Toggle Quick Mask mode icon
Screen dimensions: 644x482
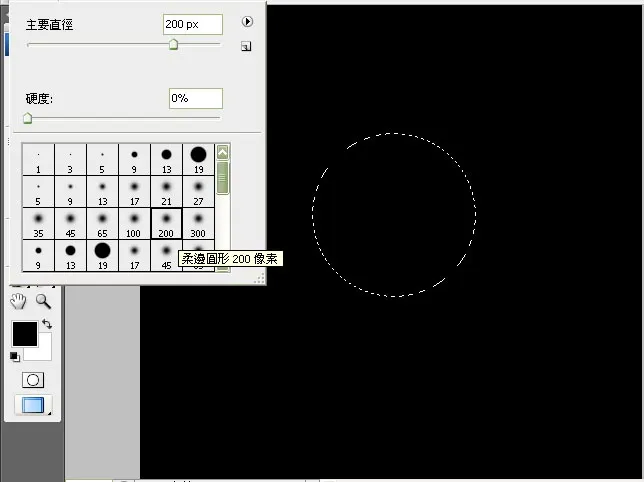click(x=33, y=380)
